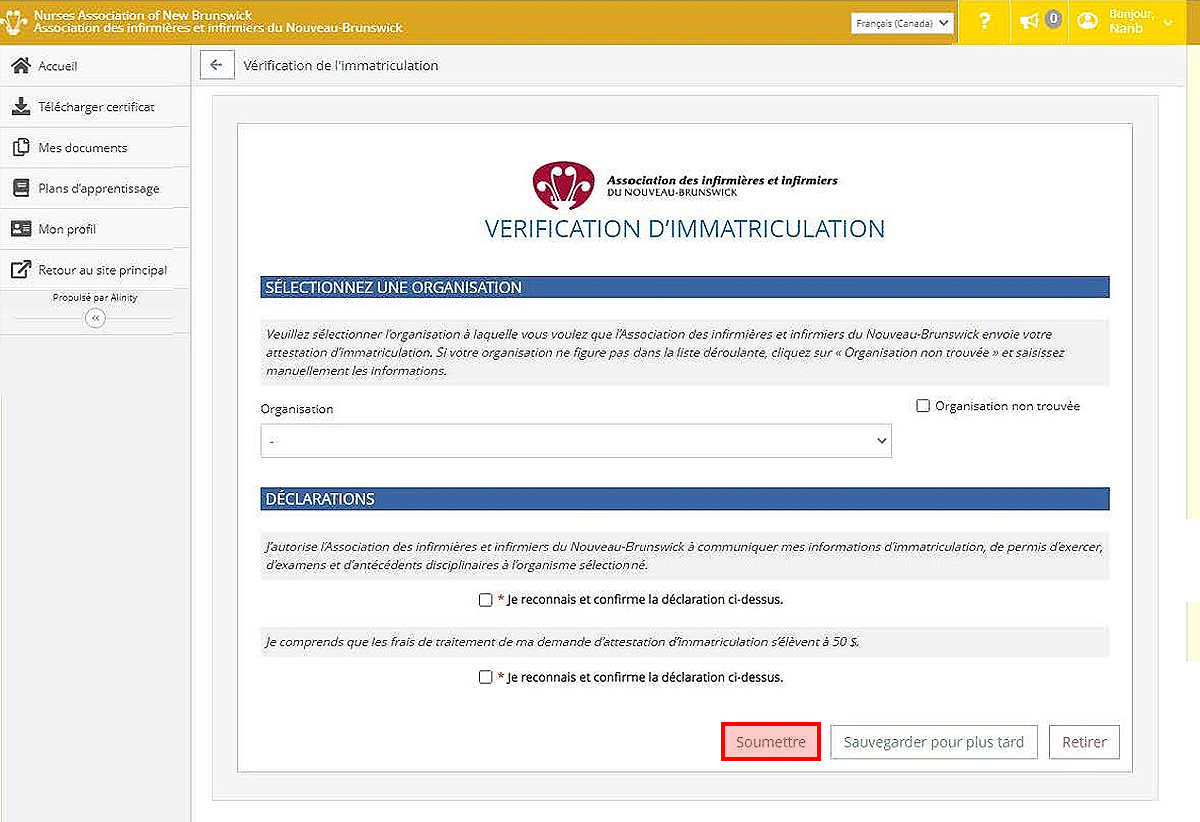This screenshot has height=822, width=1200.
Task: Click the Retour au site principal icon
Action: (20, 270)
